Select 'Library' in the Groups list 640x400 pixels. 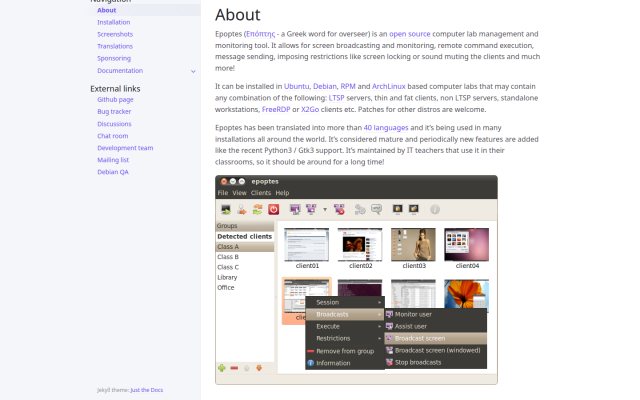pyautogui.click(x=227, y=277)
